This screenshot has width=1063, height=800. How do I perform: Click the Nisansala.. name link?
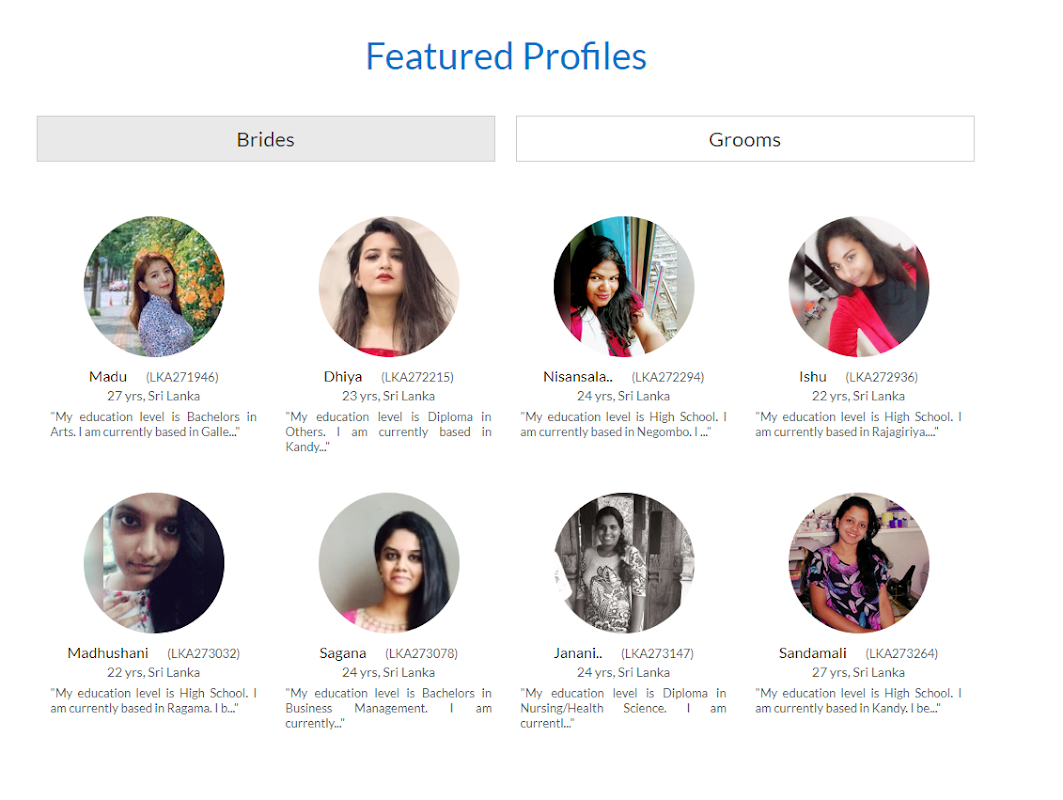pos(578,377)
